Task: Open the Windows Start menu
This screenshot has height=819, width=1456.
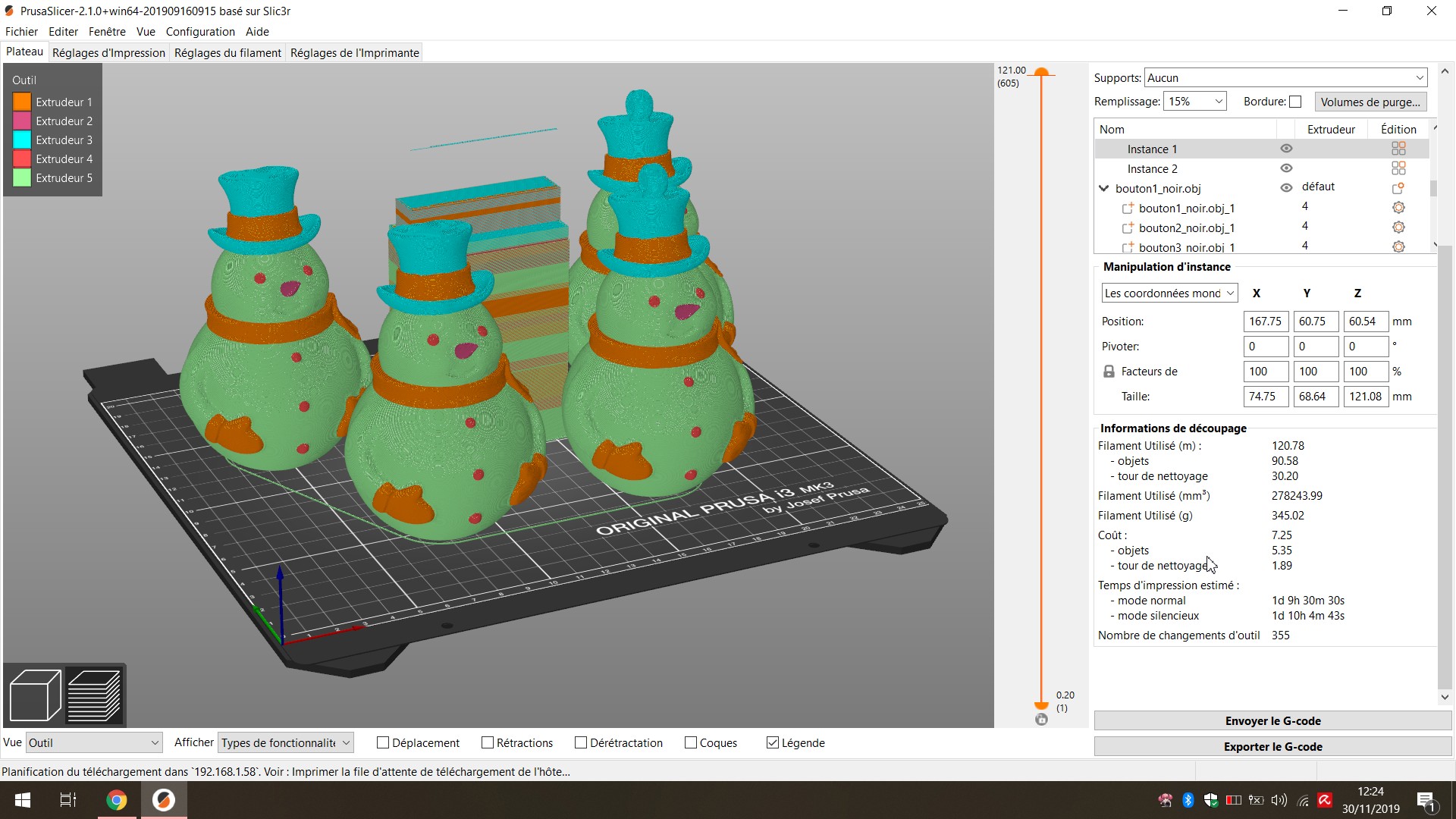Action: [x=23, y=800]
